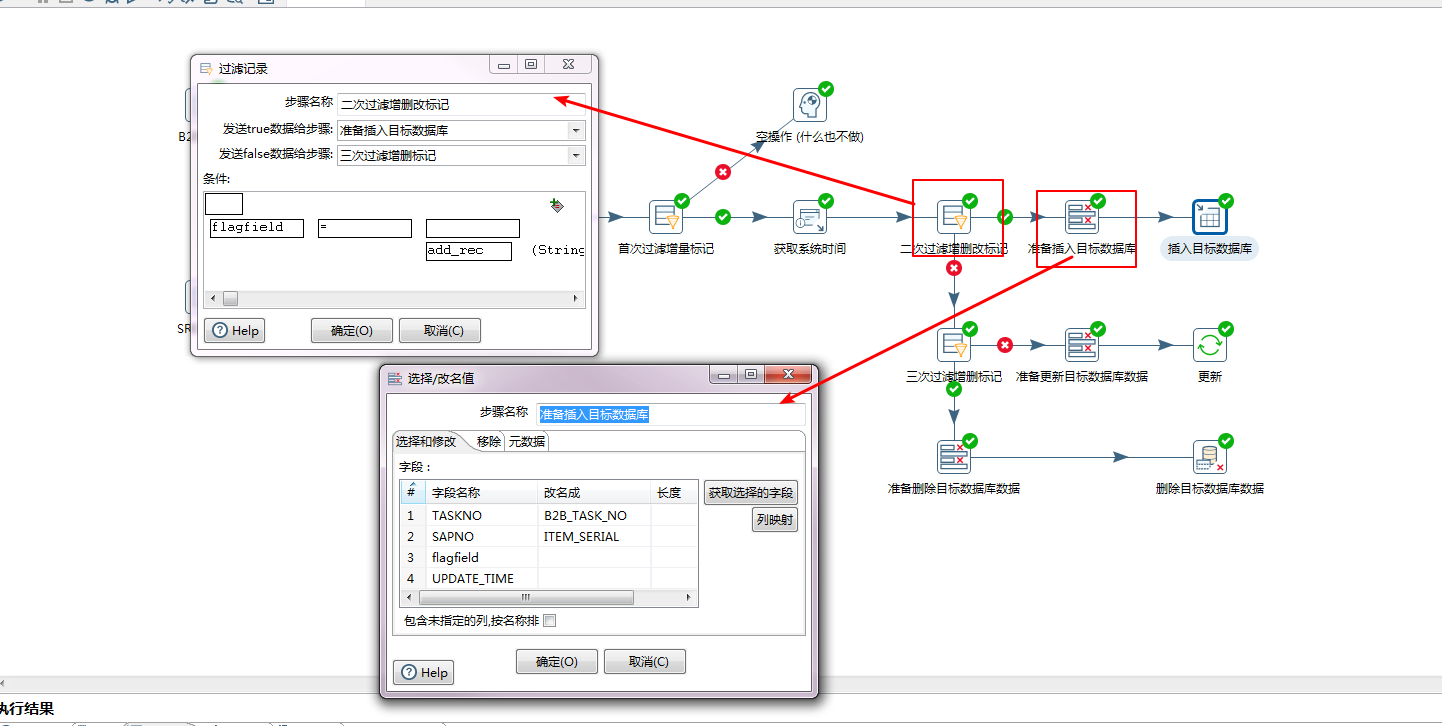This screenshot has height=726, width=1442.
Task: Click right scroll arrow of 字段 table
Action: (688, 598)
